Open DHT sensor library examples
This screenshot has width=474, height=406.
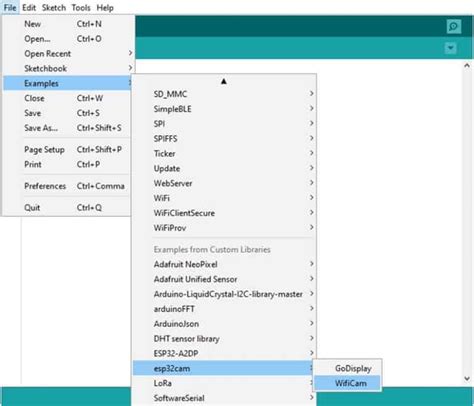click(224, 339)
